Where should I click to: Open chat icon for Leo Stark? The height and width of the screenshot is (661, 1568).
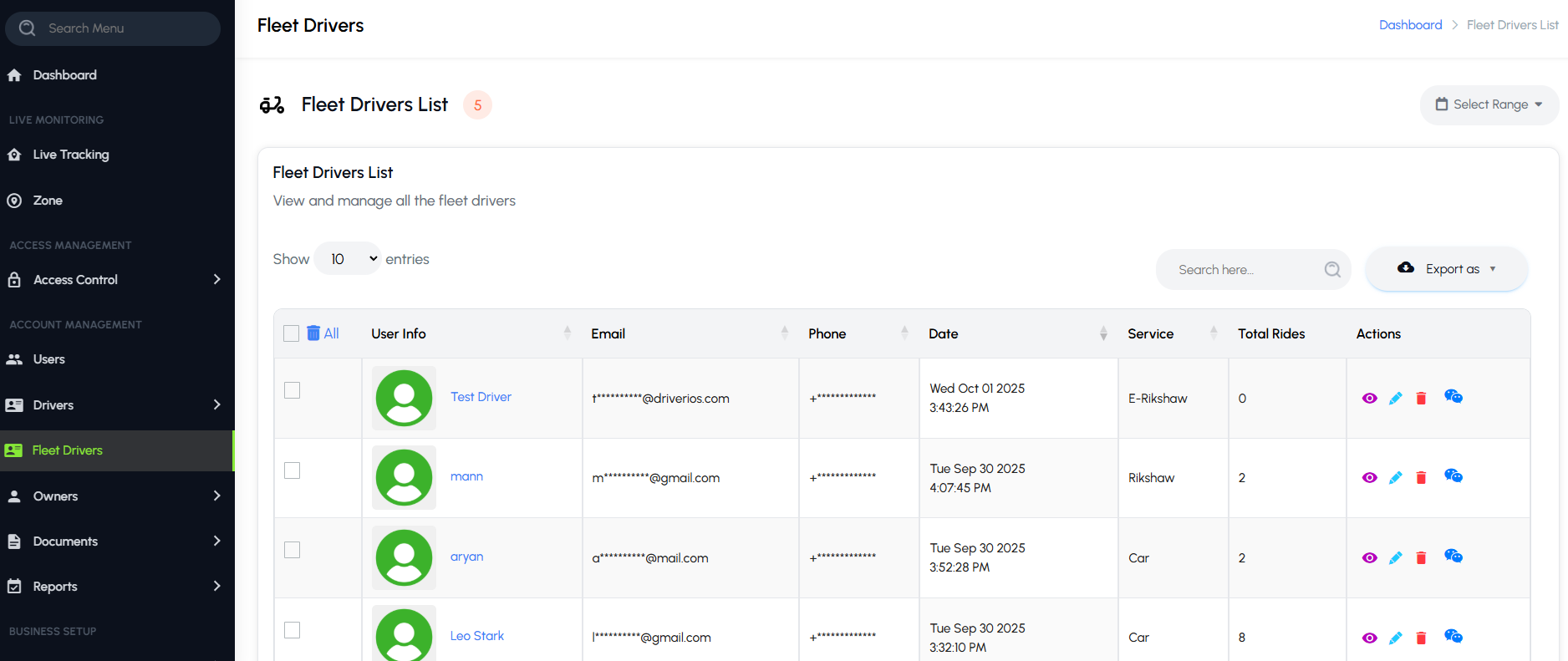[x=1453, y=637]
